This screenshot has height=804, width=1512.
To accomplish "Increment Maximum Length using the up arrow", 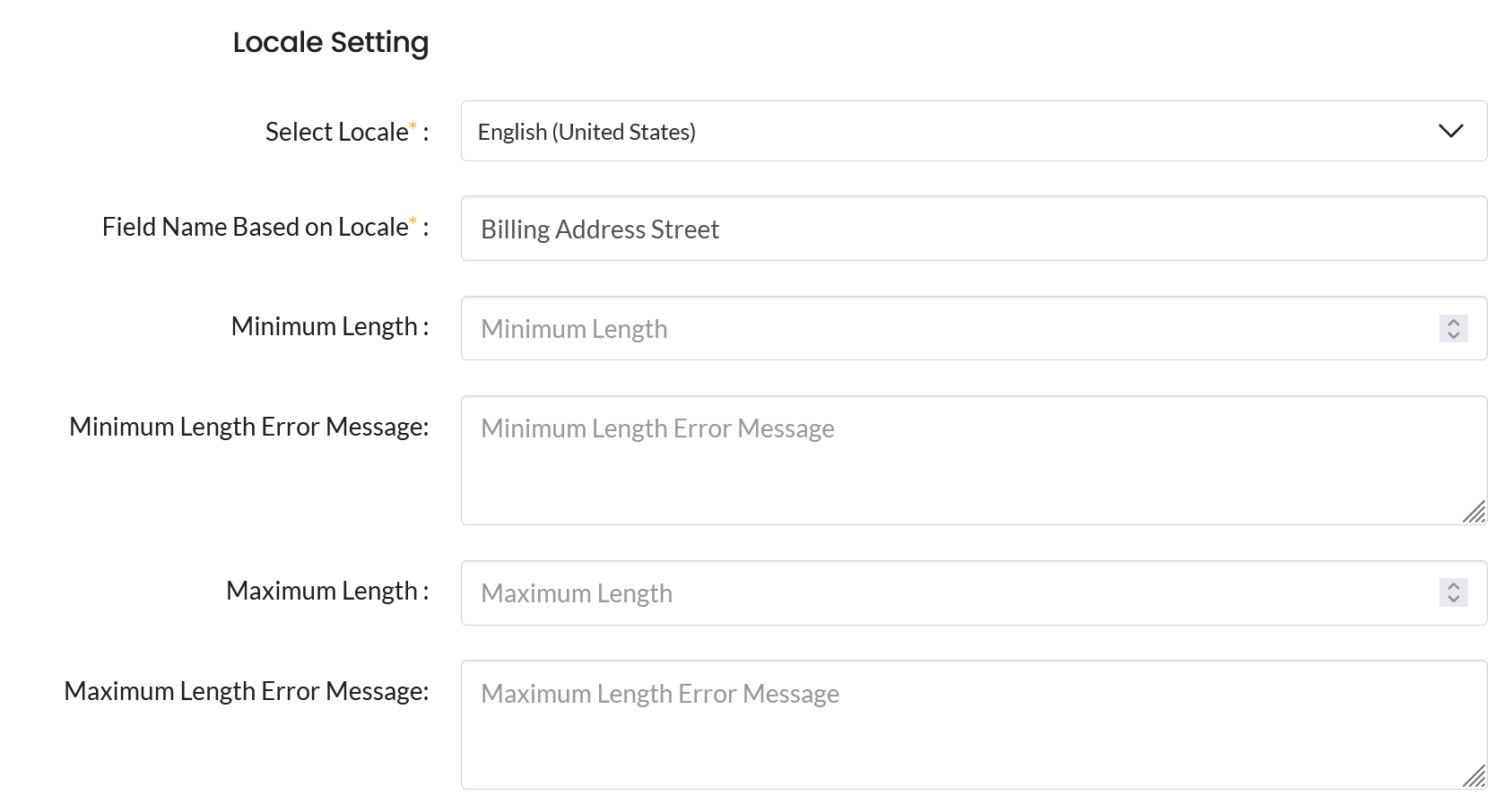I will (x=1454, y=586).
